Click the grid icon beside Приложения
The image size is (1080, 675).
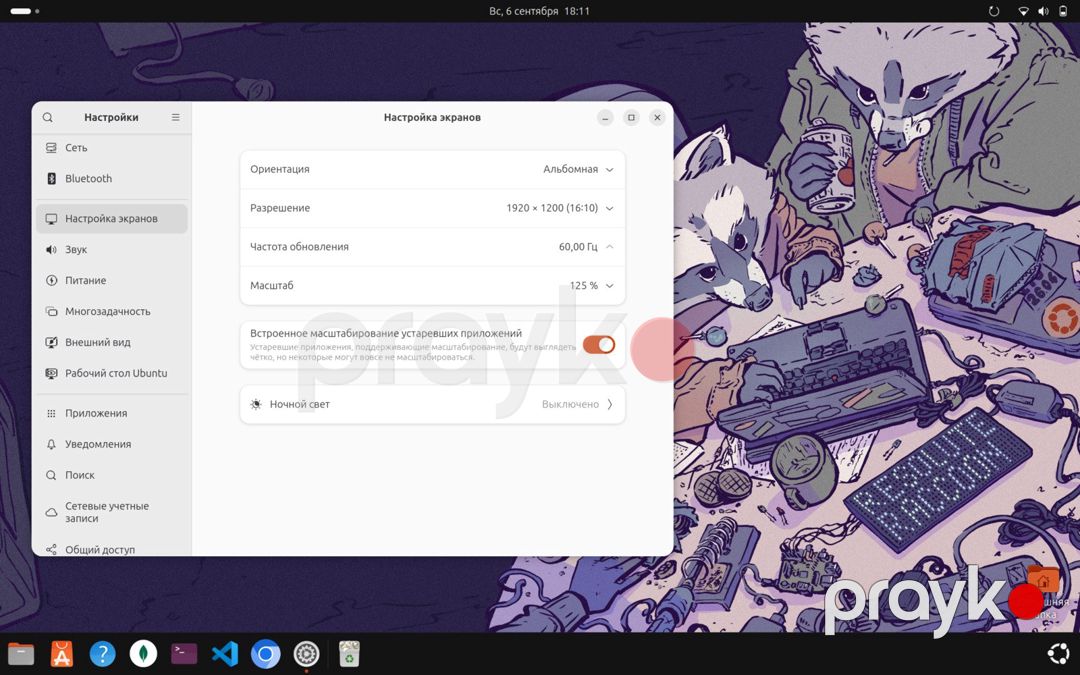click(51, 414)
